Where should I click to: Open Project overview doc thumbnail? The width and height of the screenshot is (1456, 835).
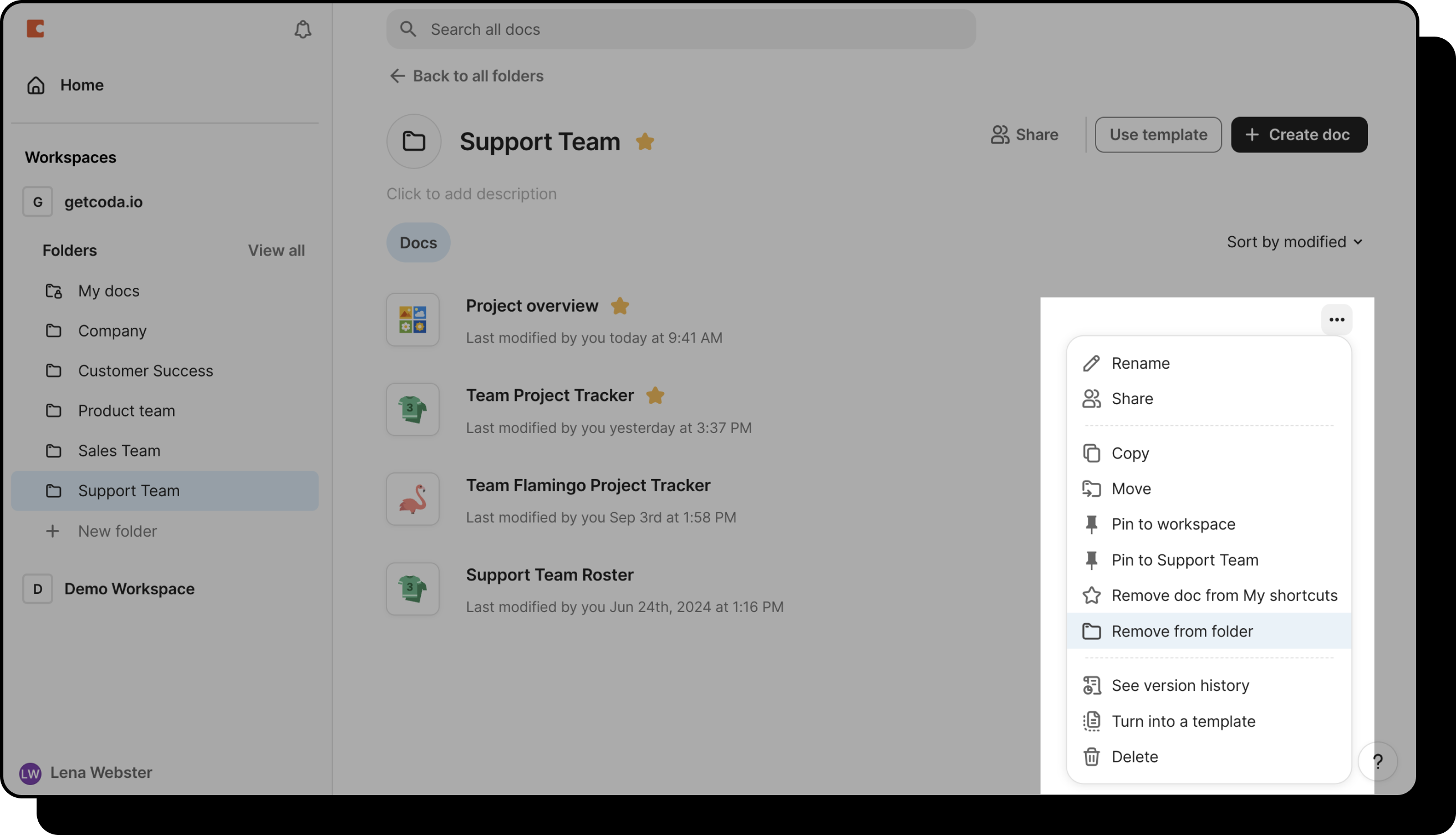point(413,320)
